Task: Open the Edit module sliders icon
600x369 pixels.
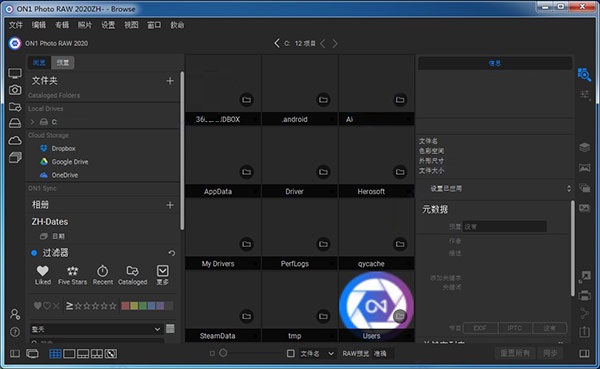Action: click(585, 94)
